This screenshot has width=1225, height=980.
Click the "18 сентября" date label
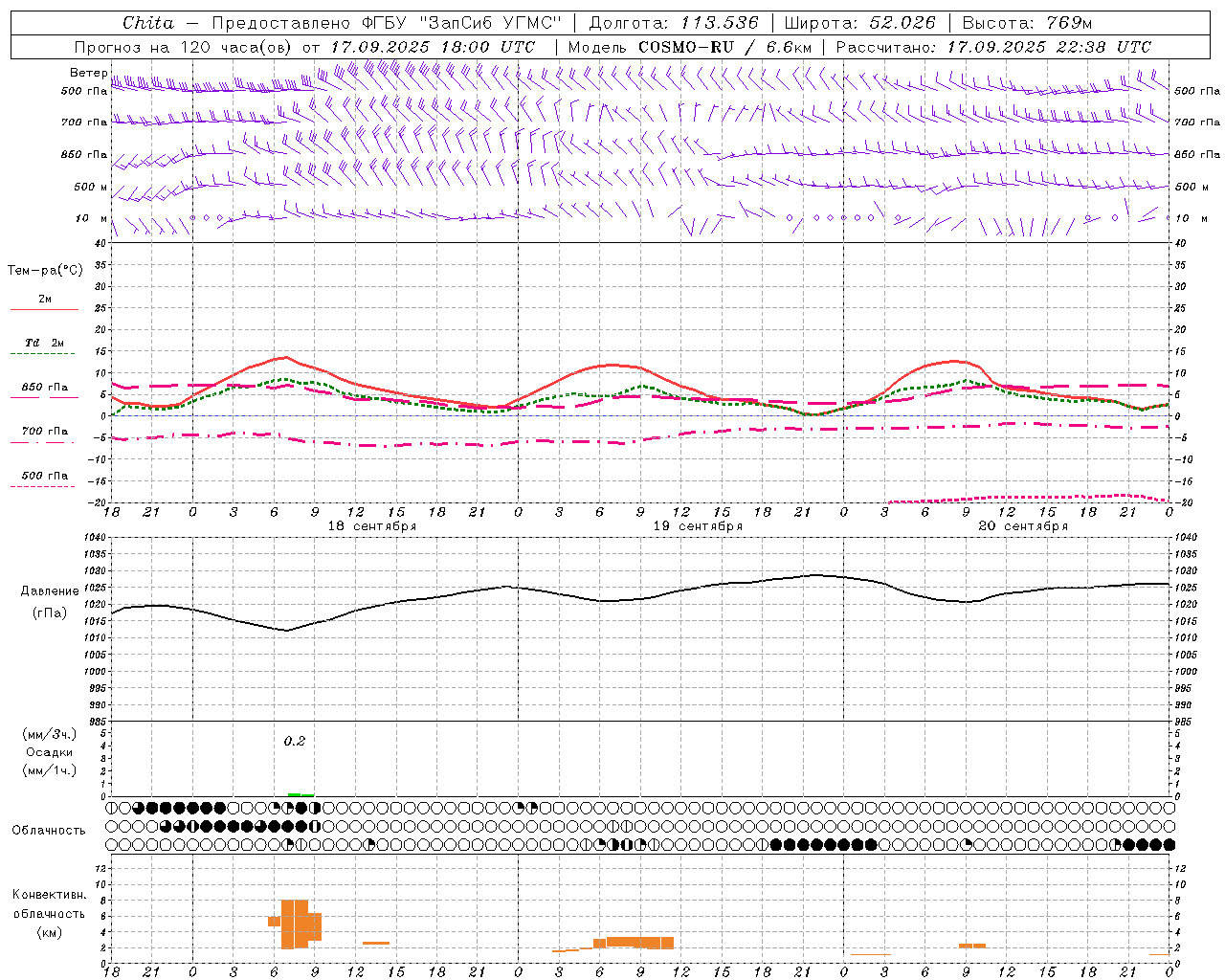tap(372, 526)
